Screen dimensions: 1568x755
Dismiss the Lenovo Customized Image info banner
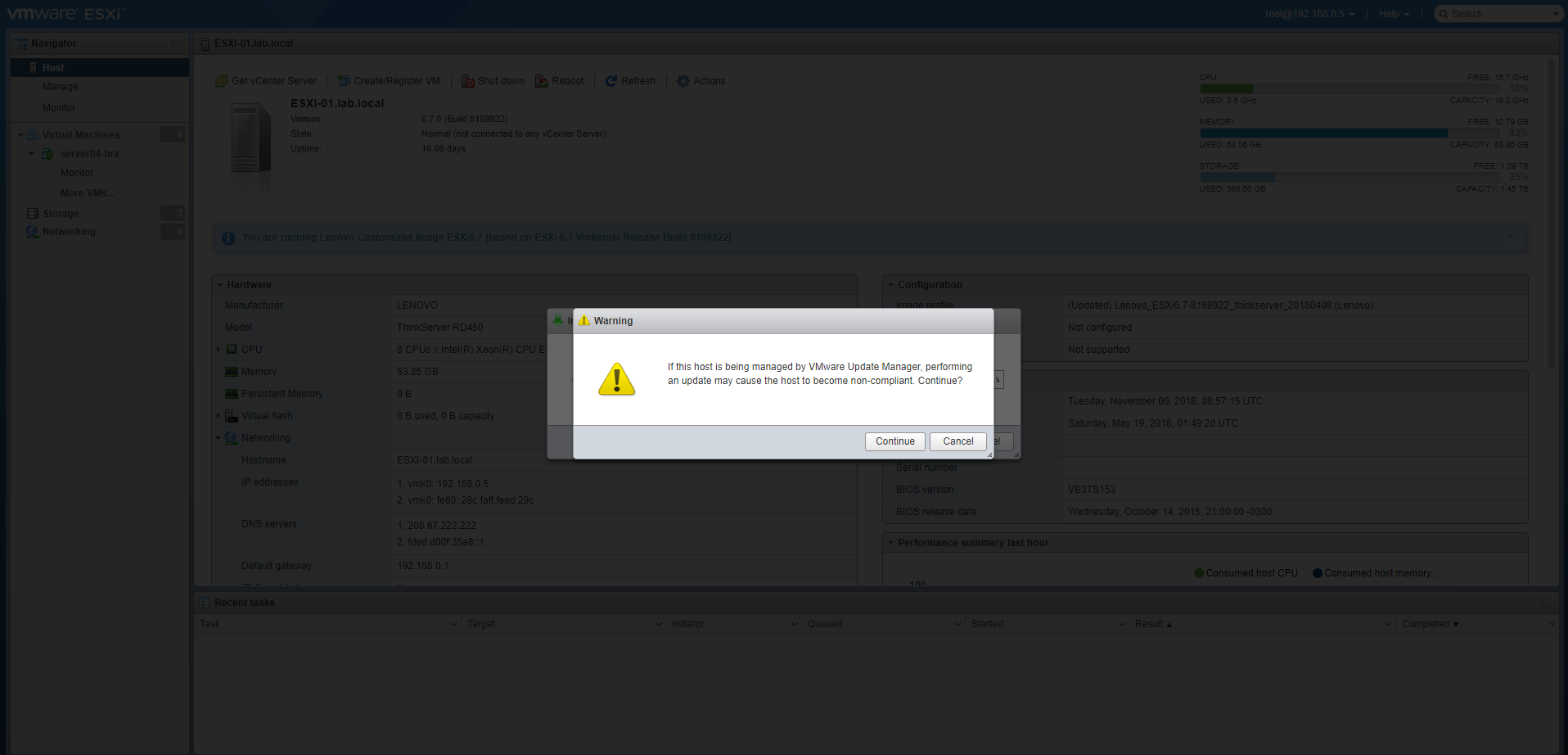pyautogui.click(x=1509, y=237)
